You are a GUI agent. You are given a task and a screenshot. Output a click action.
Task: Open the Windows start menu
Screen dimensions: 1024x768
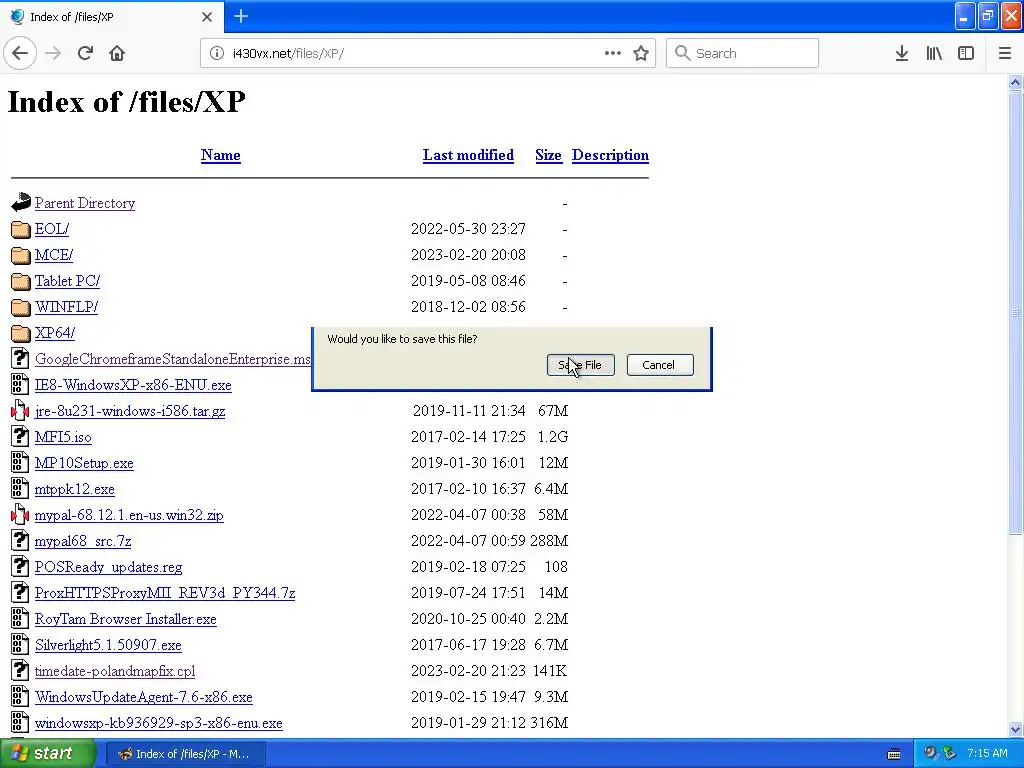click(x=48, y=753)
